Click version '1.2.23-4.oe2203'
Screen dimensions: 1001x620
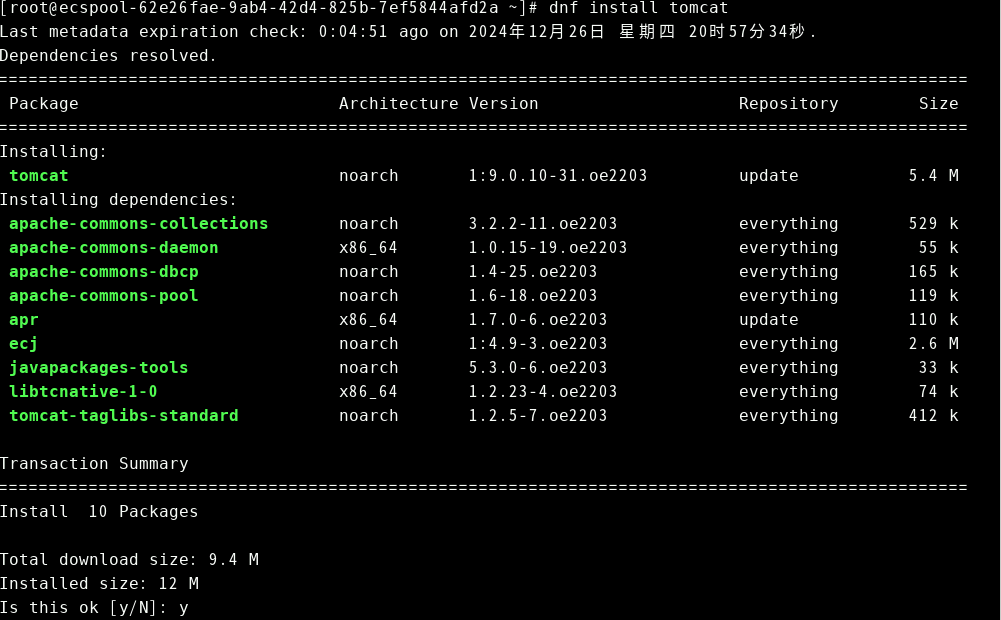tap(543, 391)
